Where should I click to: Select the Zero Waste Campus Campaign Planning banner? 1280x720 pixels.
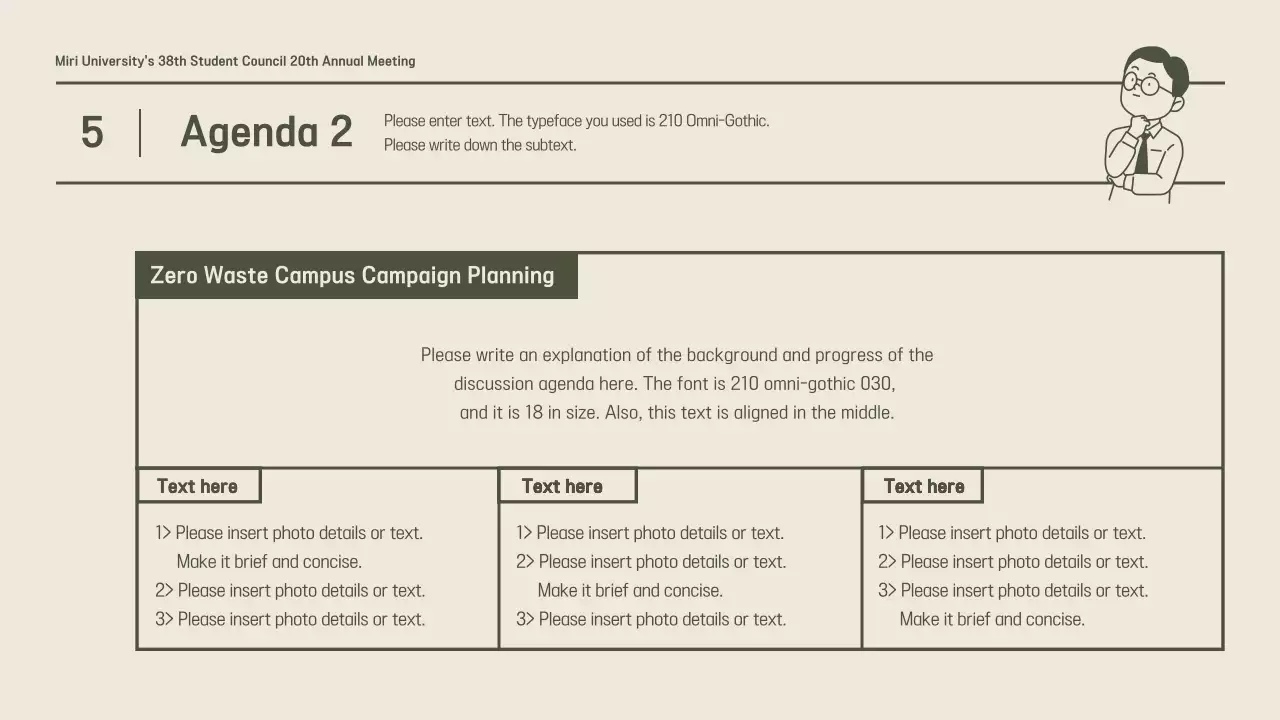[352, 276]
